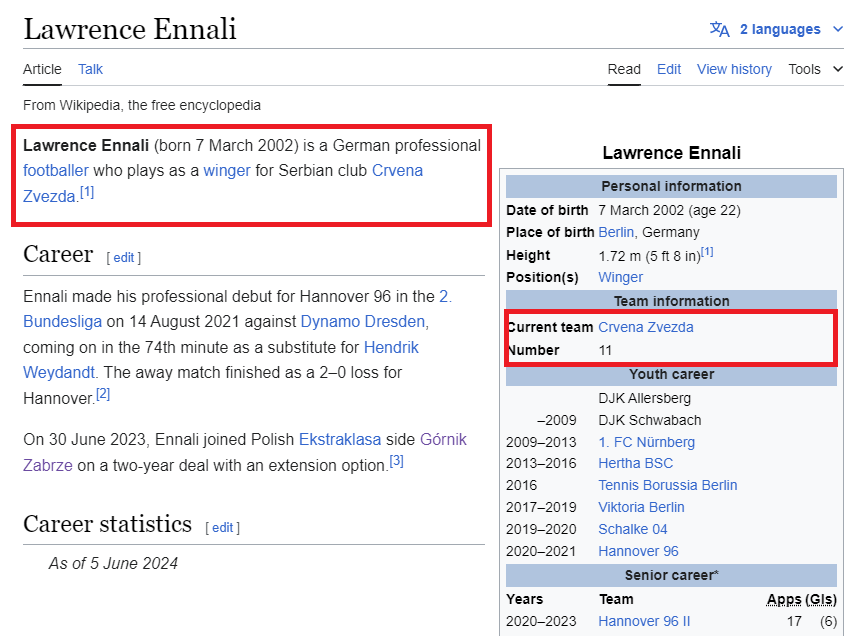The width and height of the screenshot is (848, 636).
Task: Click the DJK Schwabach youth team entry
Action: pyautogui.click(x=650, y=420)
